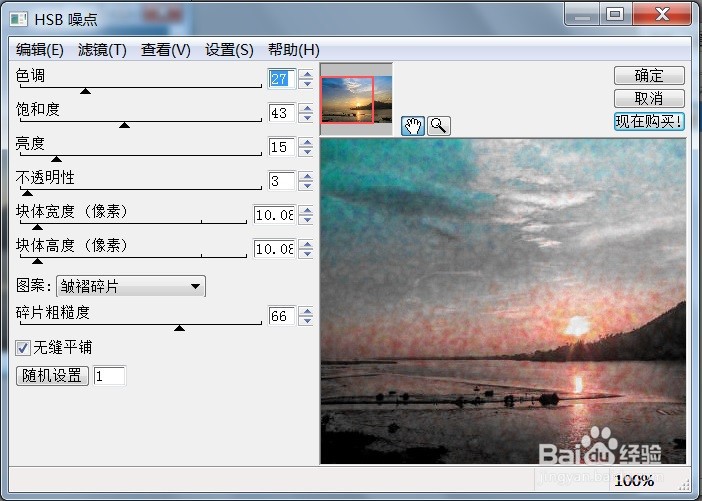This screenshot has height=501, width=702.
Task: Click the 块体高度 value field
Action: click(x=274, y=249)
